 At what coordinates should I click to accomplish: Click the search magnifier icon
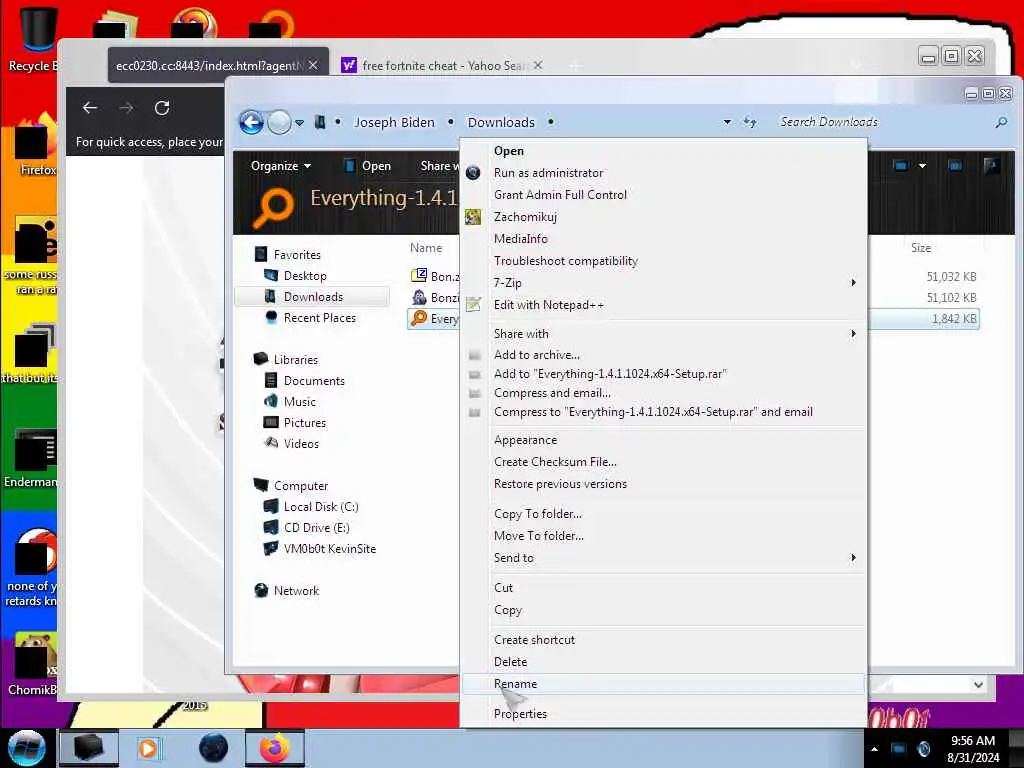[1001, 122]
